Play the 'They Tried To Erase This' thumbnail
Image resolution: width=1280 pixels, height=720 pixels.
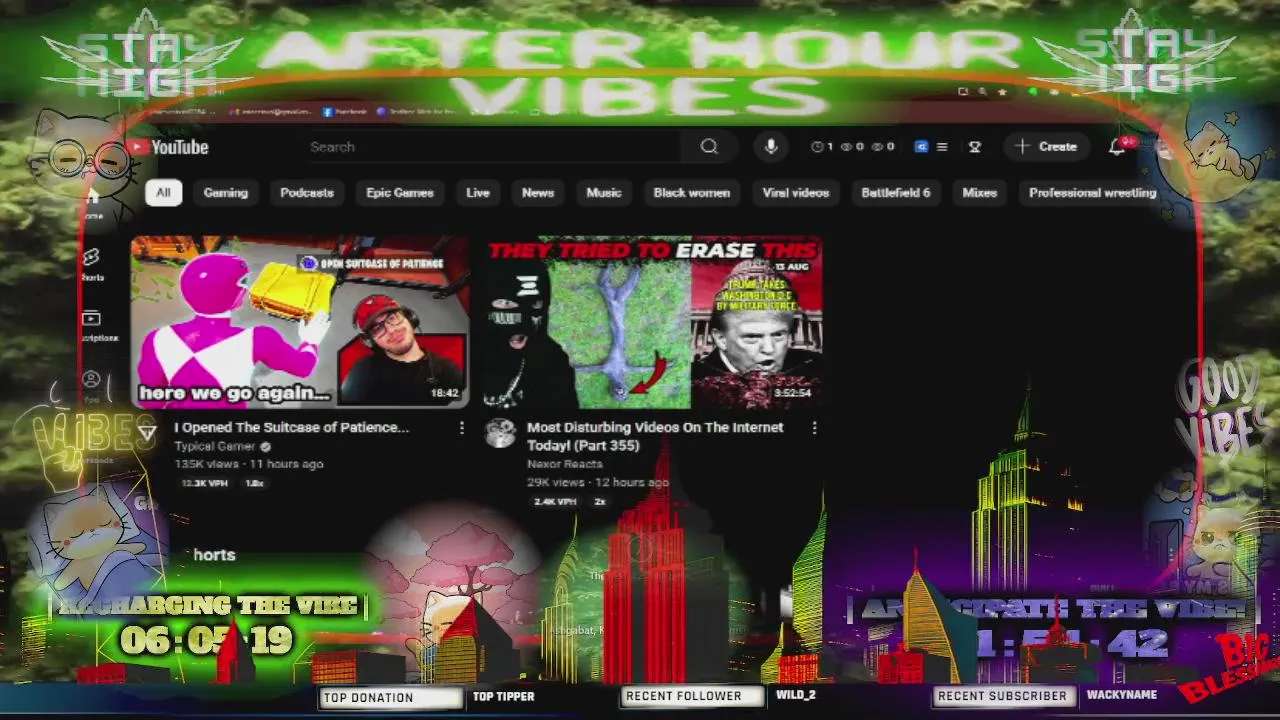(653, 323)
